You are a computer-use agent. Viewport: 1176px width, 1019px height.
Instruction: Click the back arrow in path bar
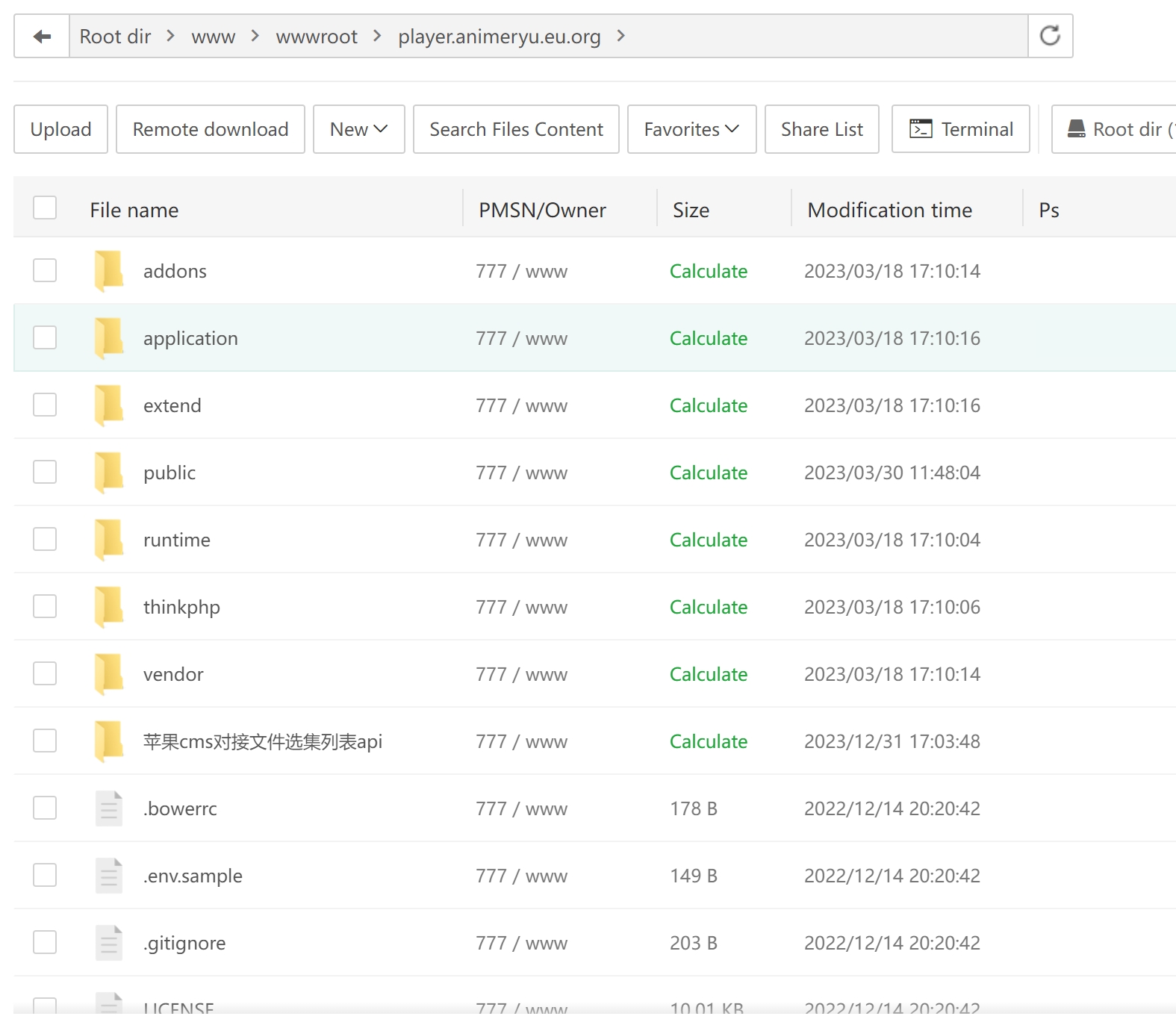[x=42, y=37]
